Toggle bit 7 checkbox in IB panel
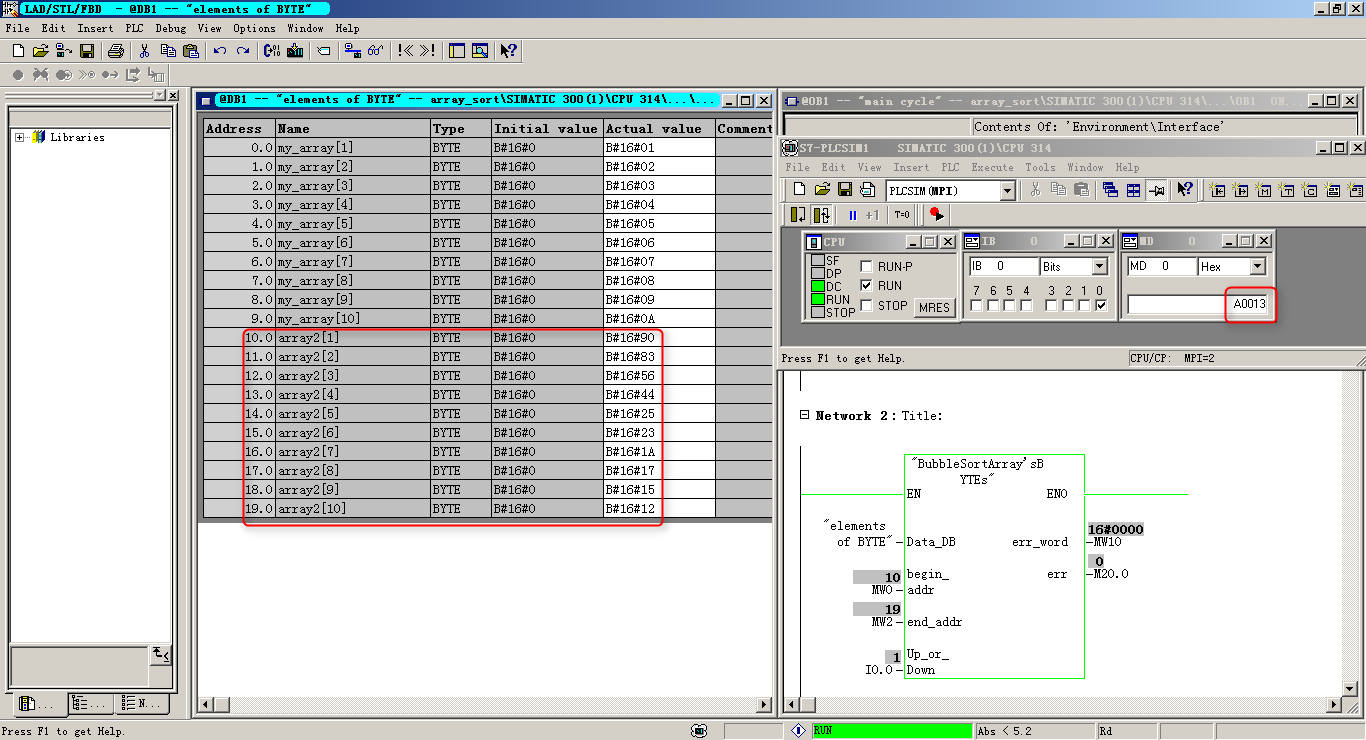The image size is (1366, 740). (x=975, y=306)
